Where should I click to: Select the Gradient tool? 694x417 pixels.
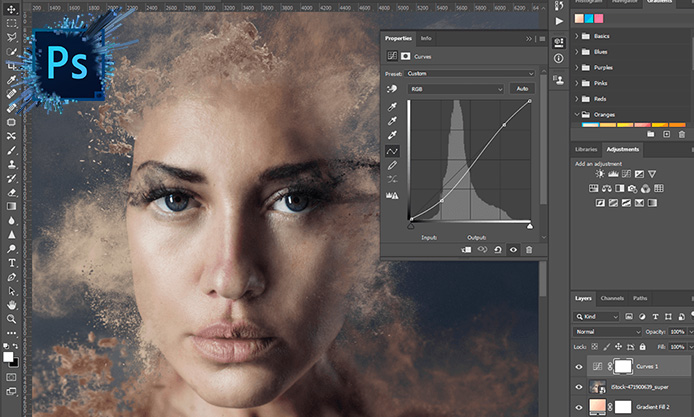pos(12,206)
